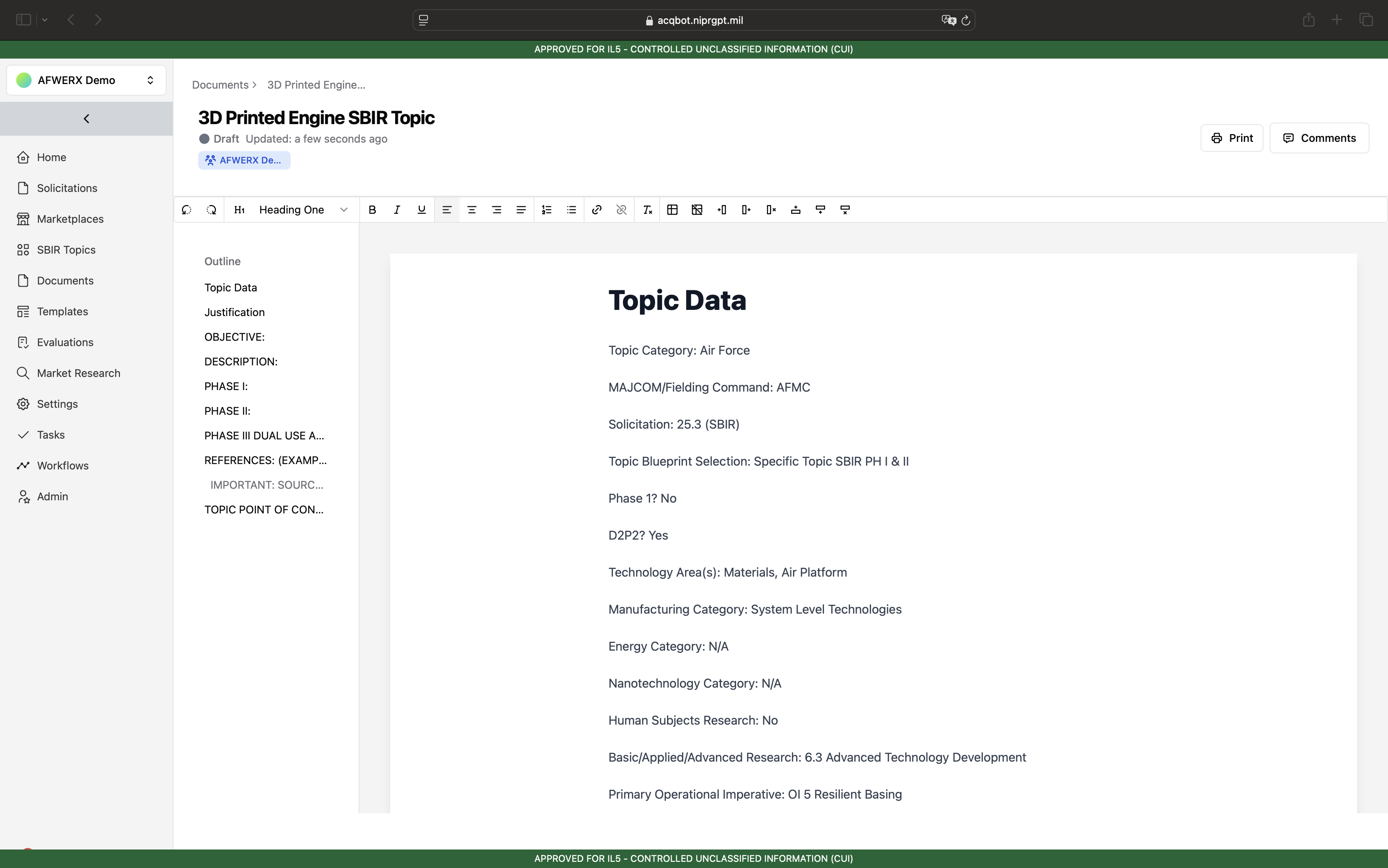Toggle underline formatting
1388x868 pixels.
(421, 210)
